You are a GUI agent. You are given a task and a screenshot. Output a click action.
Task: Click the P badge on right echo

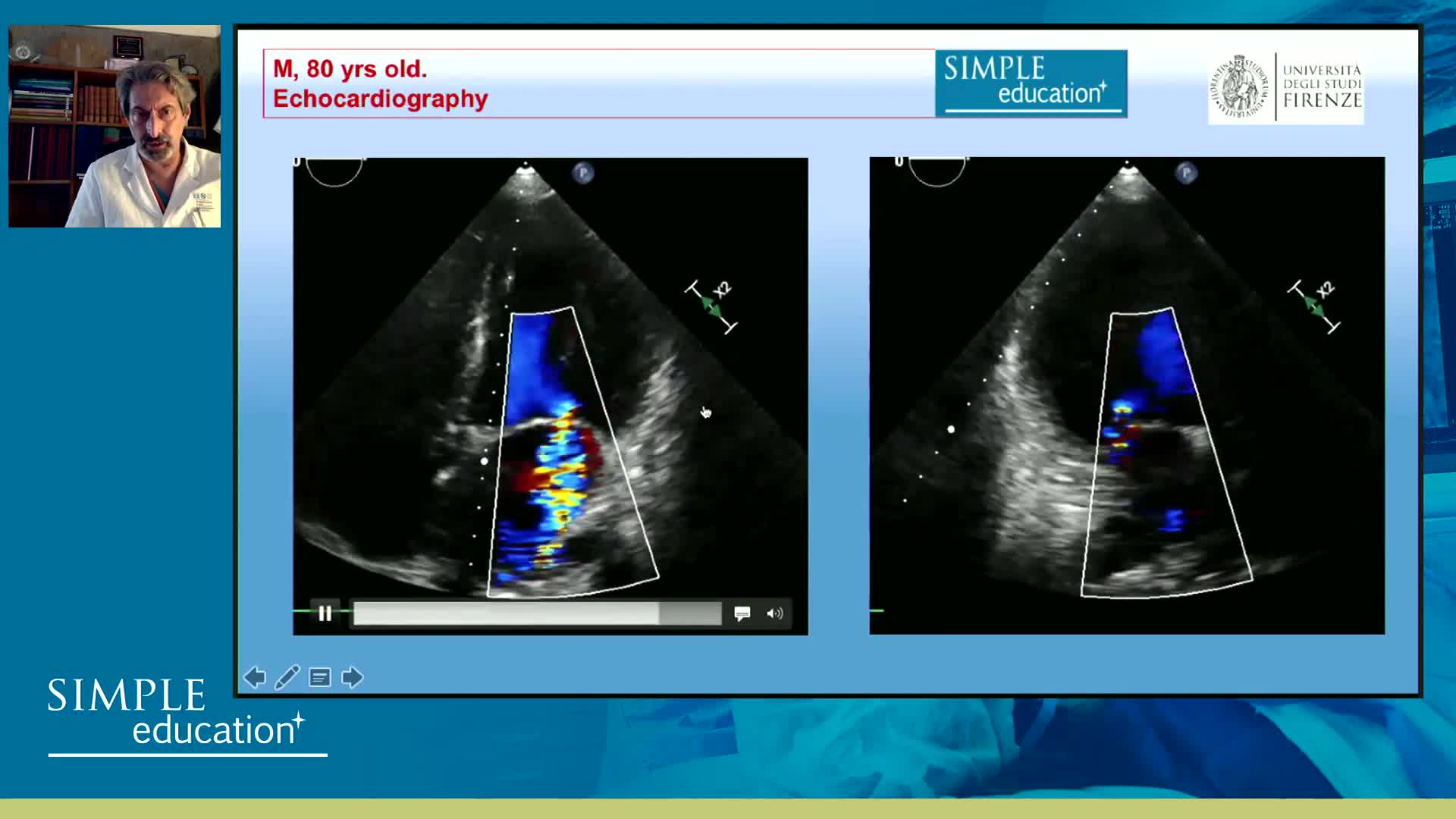pos(1186,173)
